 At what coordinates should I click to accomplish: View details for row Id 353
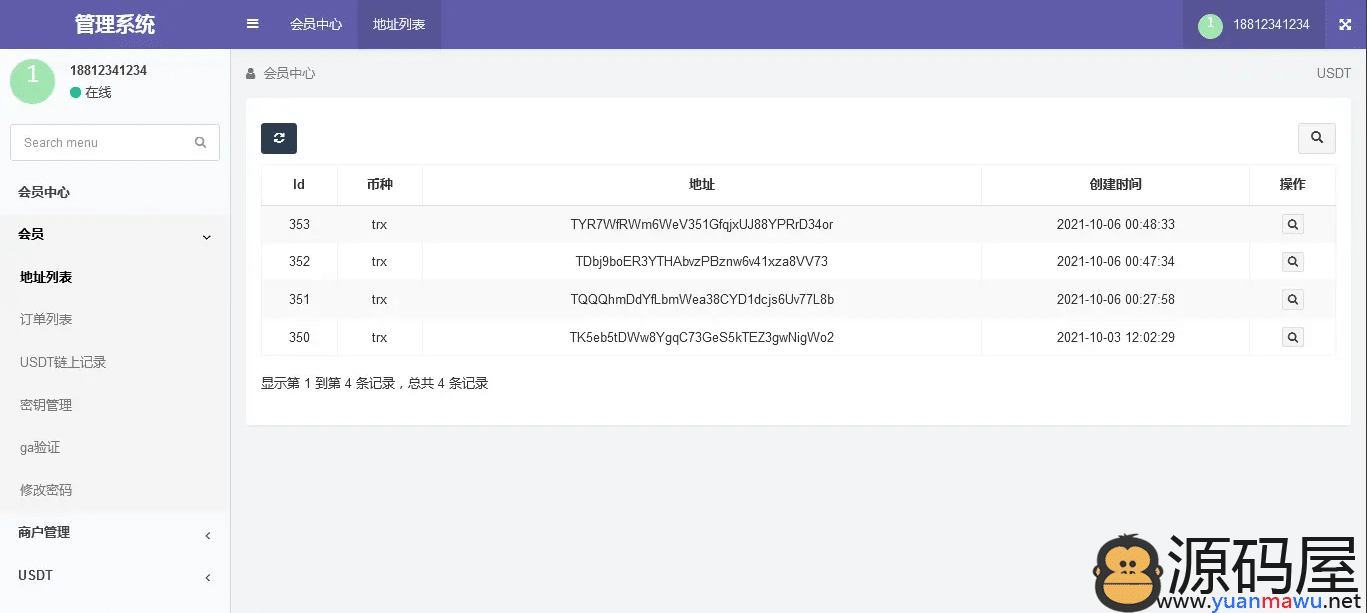pyautogui.click(x=1293, y=225)
